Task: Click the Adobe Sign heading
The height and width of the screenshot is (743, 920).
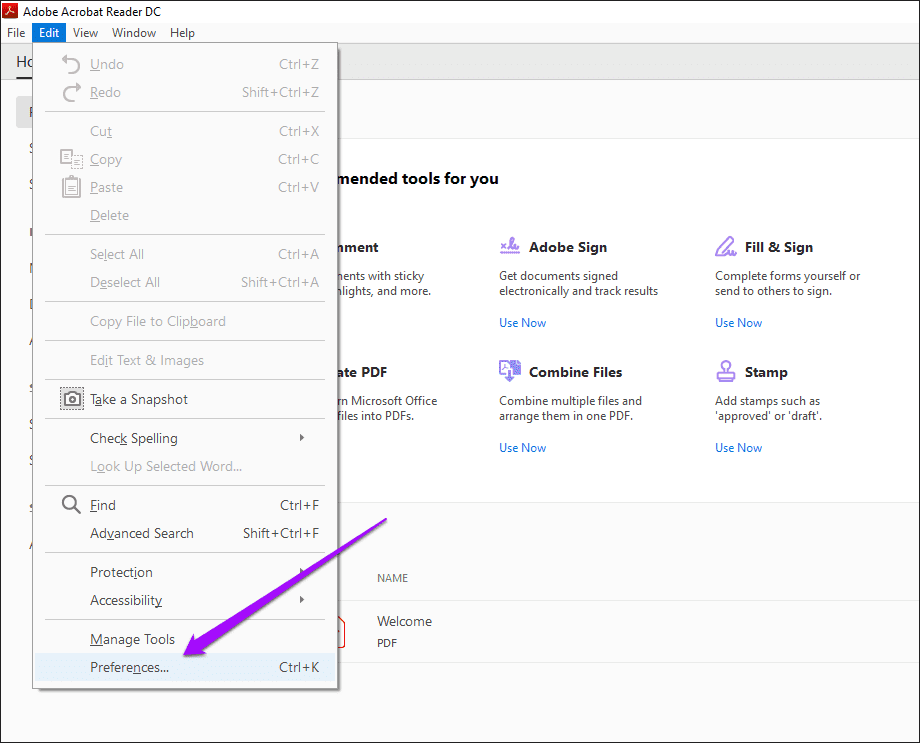Action: (567, 247)
